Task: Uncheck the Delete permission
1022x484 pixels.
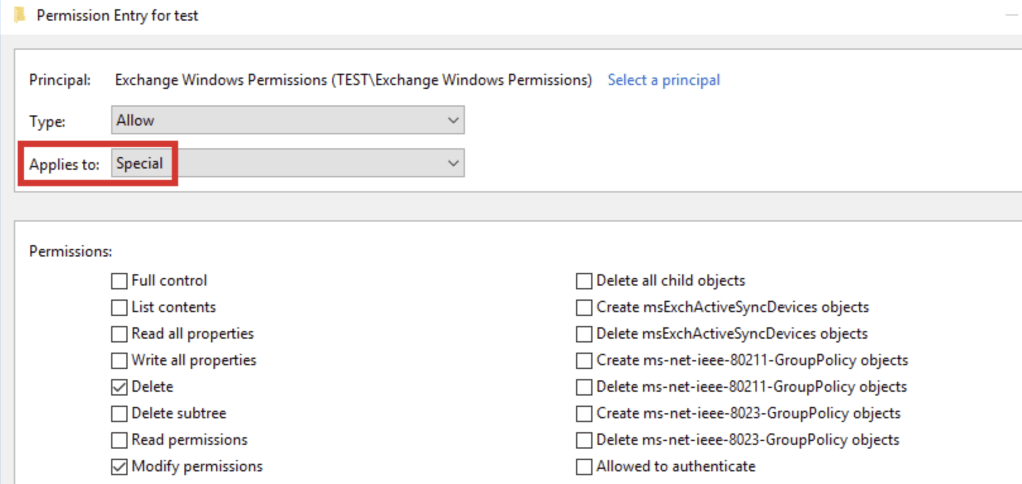Action: [x=120, y=387]
